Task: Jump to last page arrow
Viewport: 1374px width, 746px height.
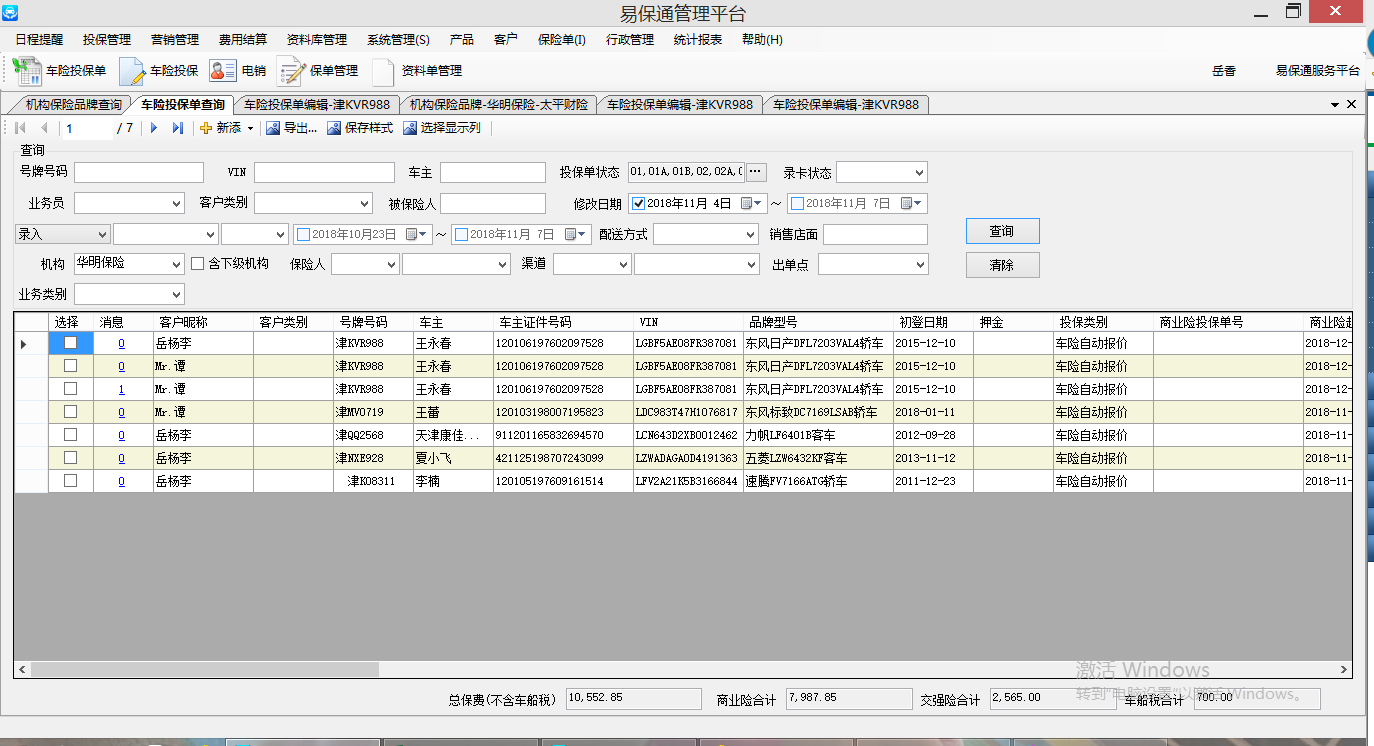Action: coord(178,128)
